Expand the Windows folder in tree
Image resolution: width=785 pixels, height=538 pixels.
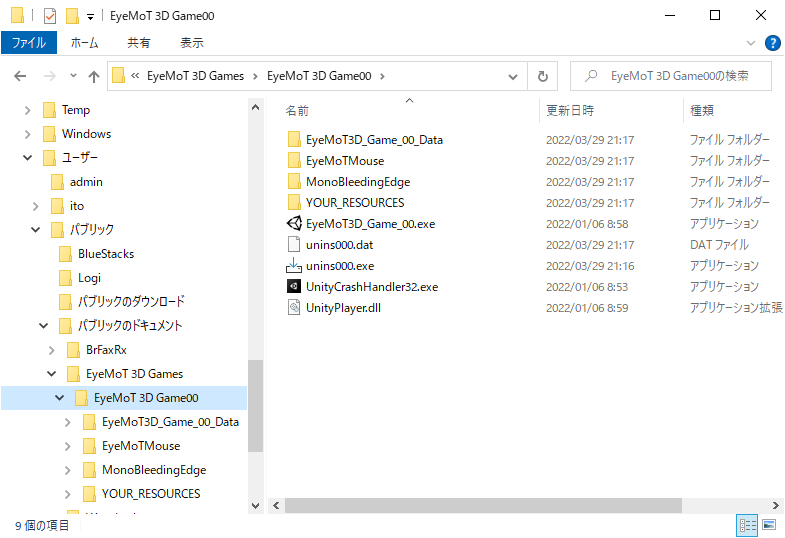click(x=27, y=134)
